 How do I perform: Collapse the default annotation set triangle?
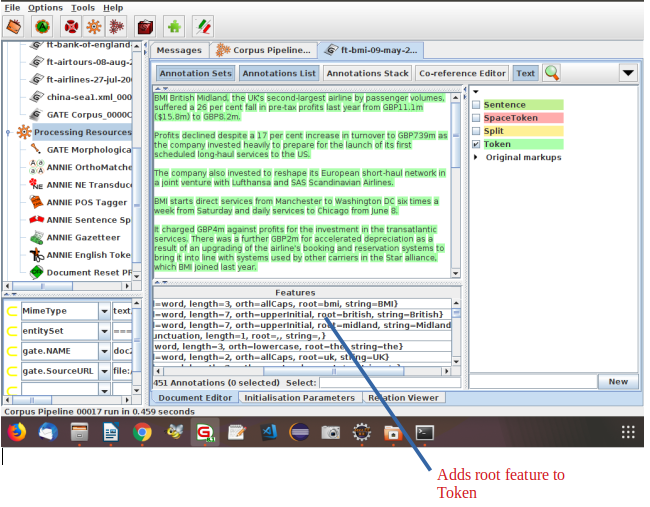pyautogui.click(x=476, y=92)
